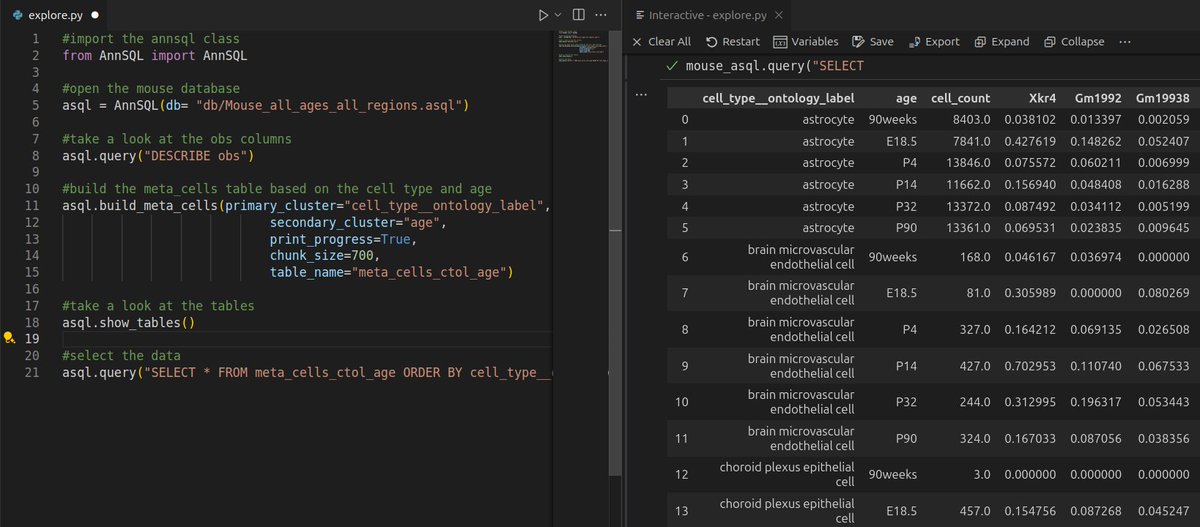
Task: Click the astrocyte 90weeks row cell_count 8403.0
Action: click(x=969, y=120)
